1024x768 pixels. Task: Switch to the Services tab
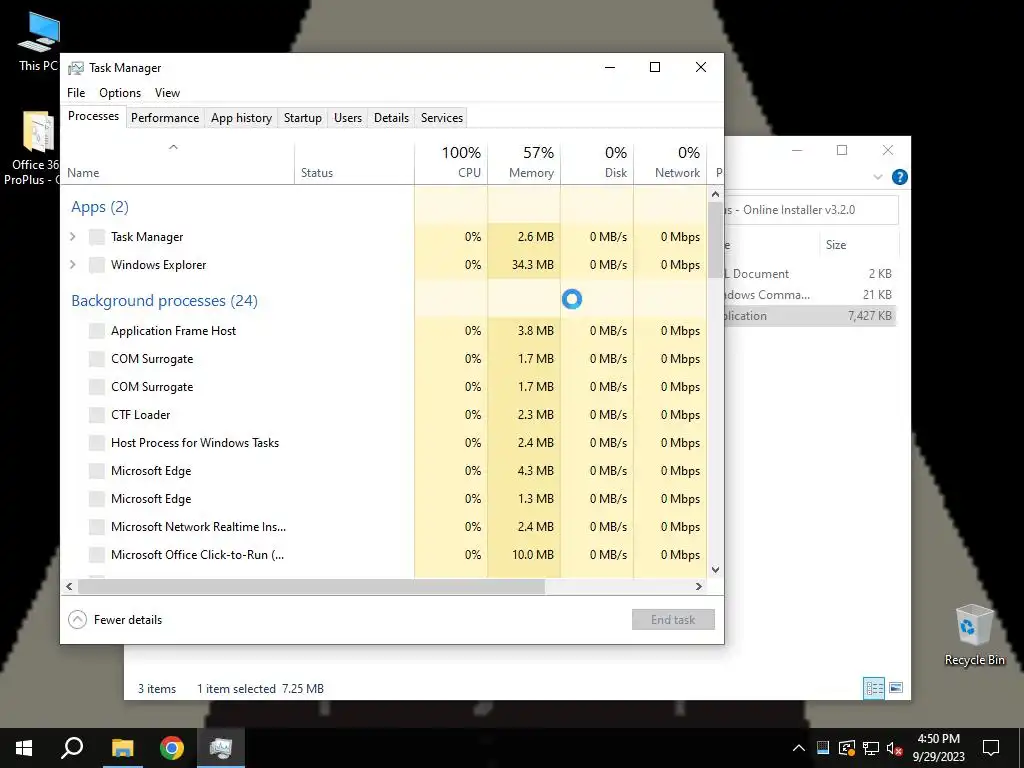click(441, 118)
